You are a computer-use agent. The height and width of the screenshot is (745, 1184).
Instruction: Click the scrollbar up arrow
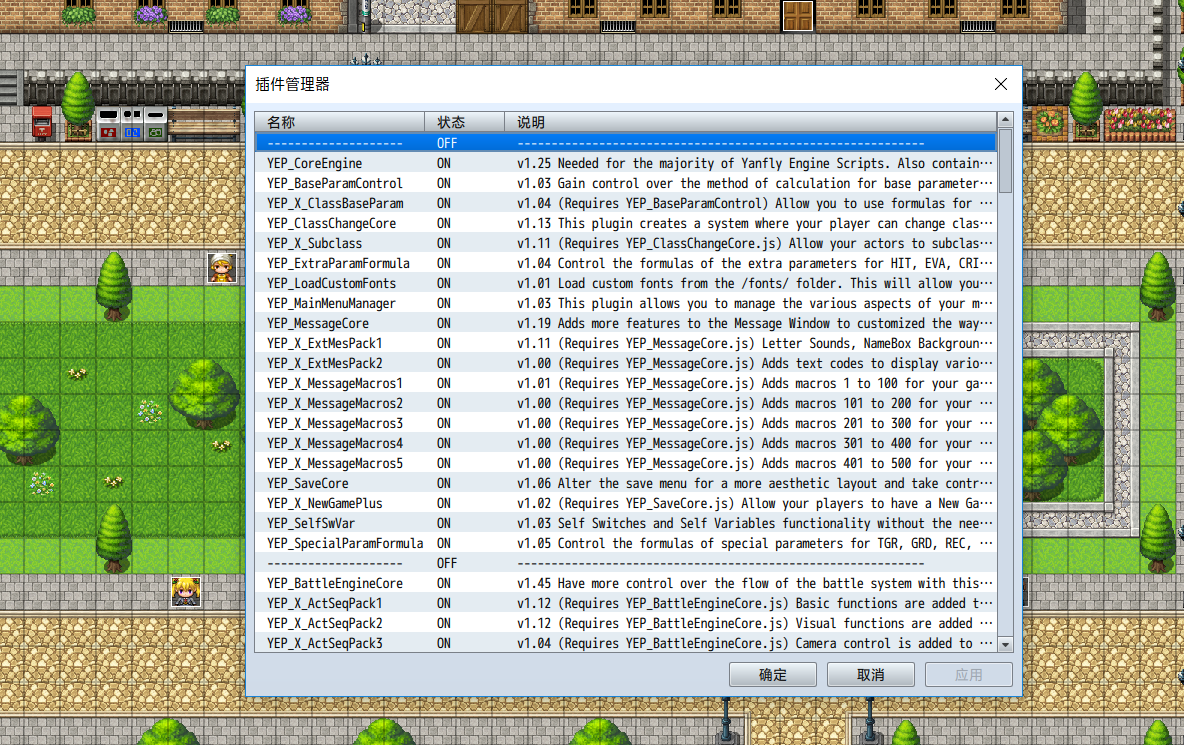(x=1005, y=120)
